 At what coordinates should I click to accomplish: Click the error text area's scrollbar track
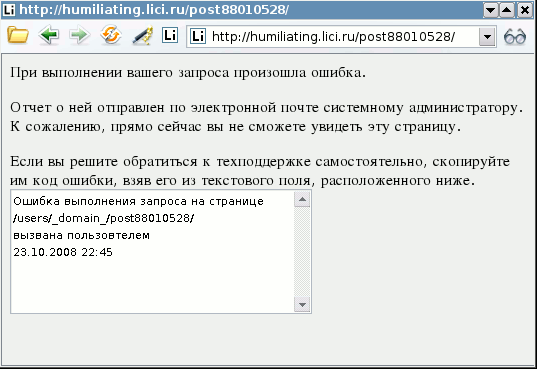pos(302,252)
